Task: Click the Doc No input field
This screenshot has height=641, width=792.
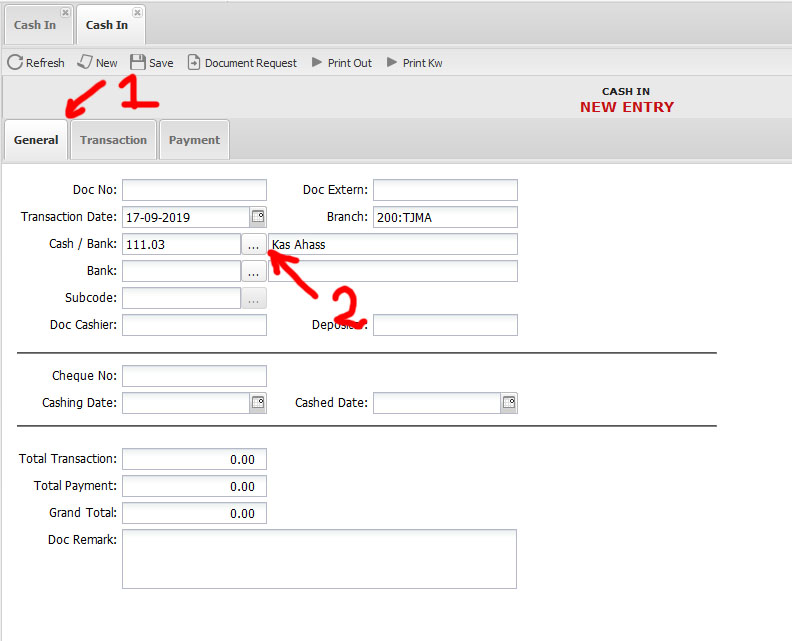Action: (194, 190)
